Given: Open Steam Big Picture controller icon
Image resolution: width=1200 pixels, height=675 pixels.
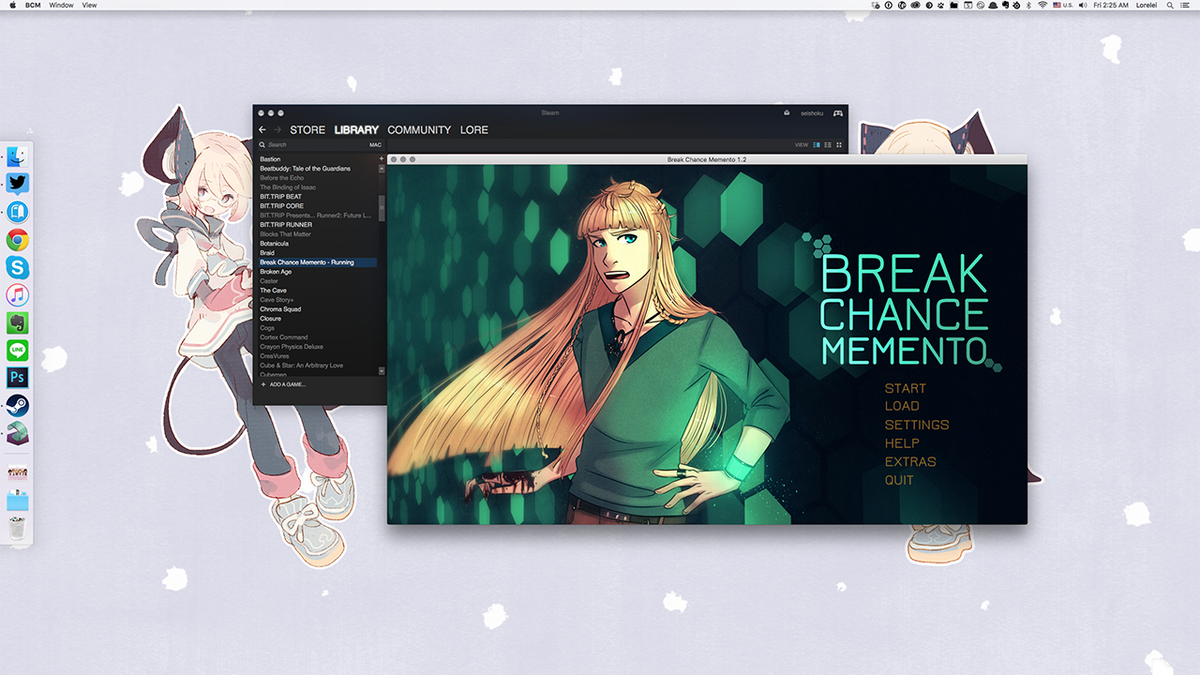Looking at the screenshot, I should [x=837, y=113].
